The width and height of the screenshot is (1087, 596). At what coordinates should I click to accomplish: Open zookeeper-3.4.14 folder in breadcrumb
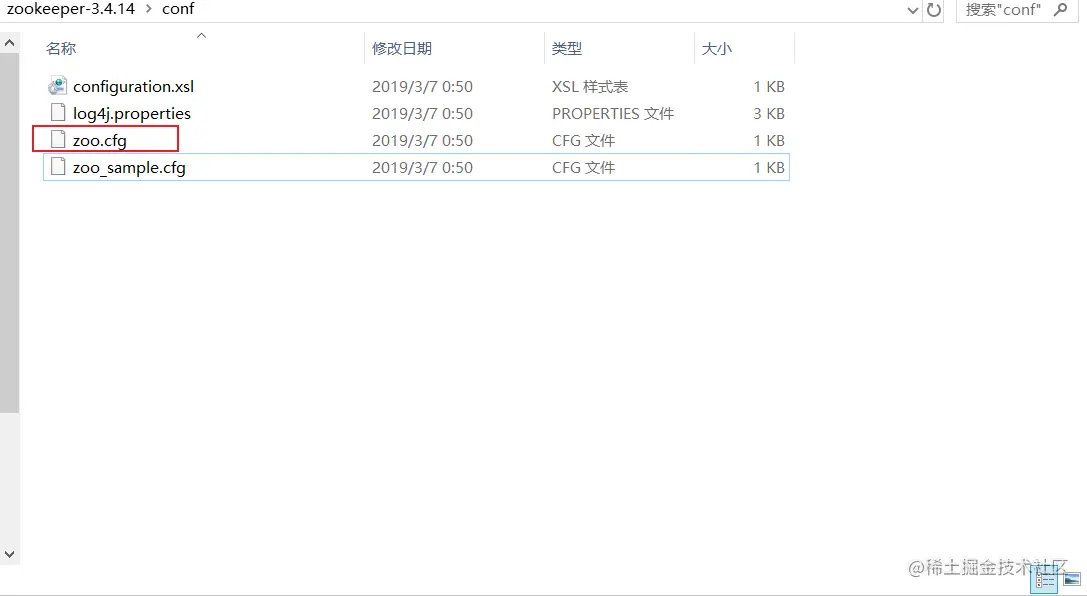point(71,9)
